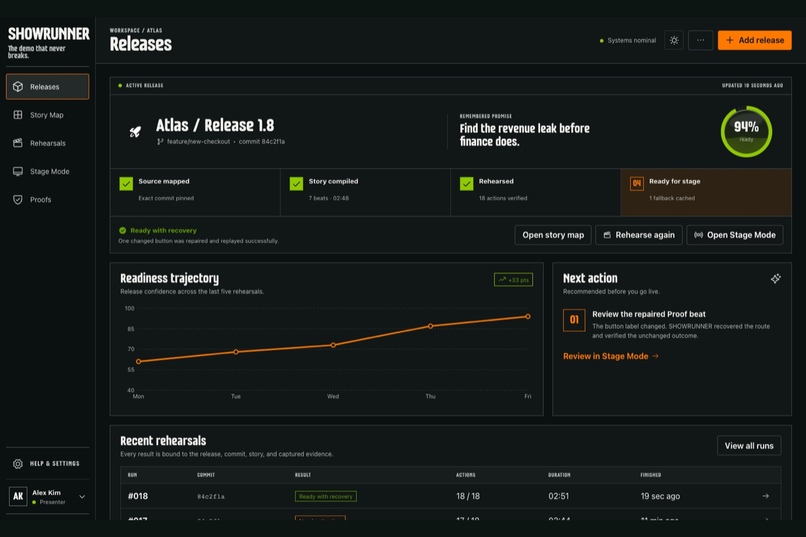Open Proofs in the sidebar

(47, 199)
